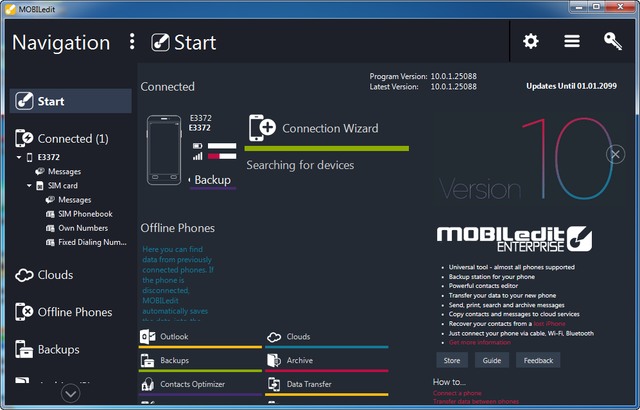Open the Archive tile

tap(326, 361)
